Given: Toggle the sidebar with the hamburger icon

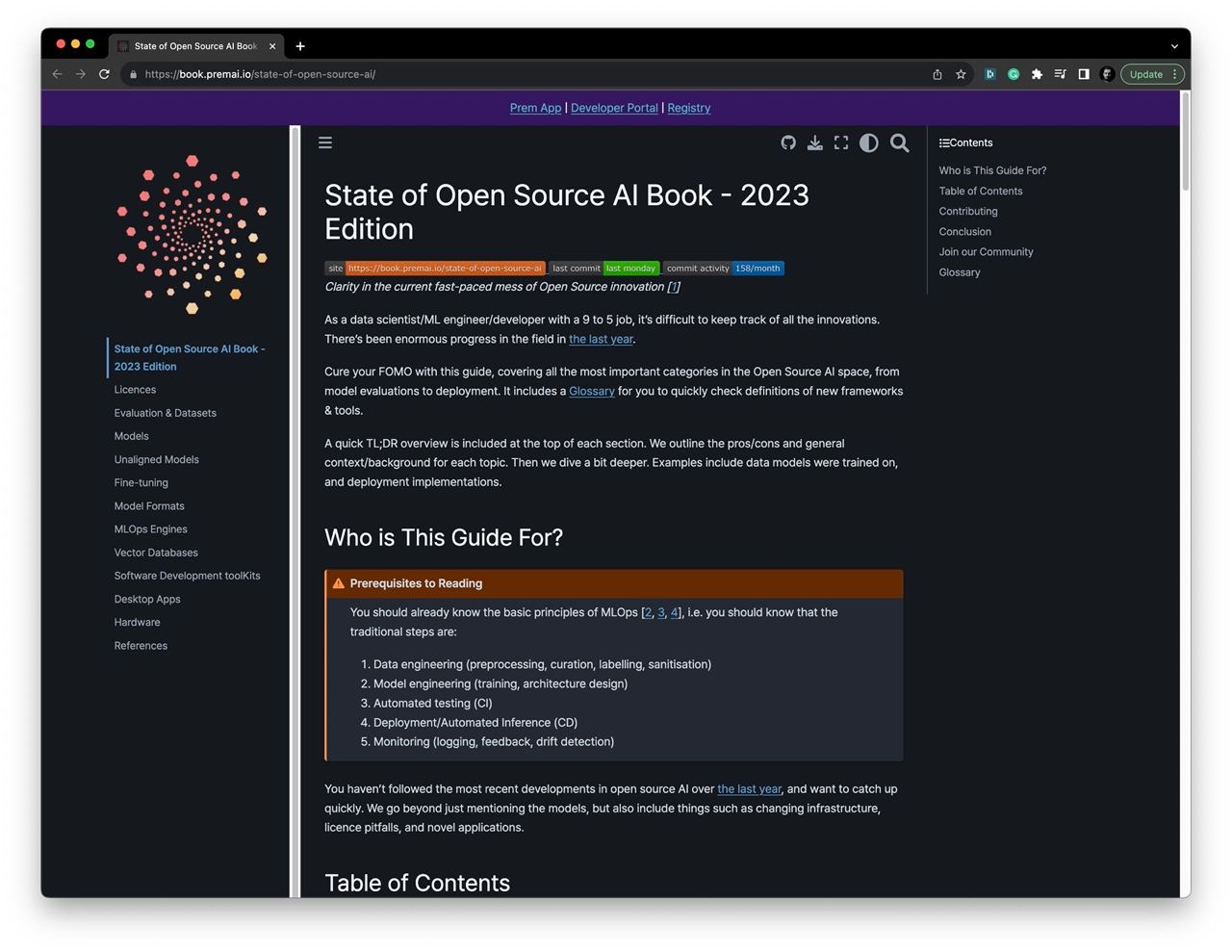Looking at the screenshot, I should [325, 142].
